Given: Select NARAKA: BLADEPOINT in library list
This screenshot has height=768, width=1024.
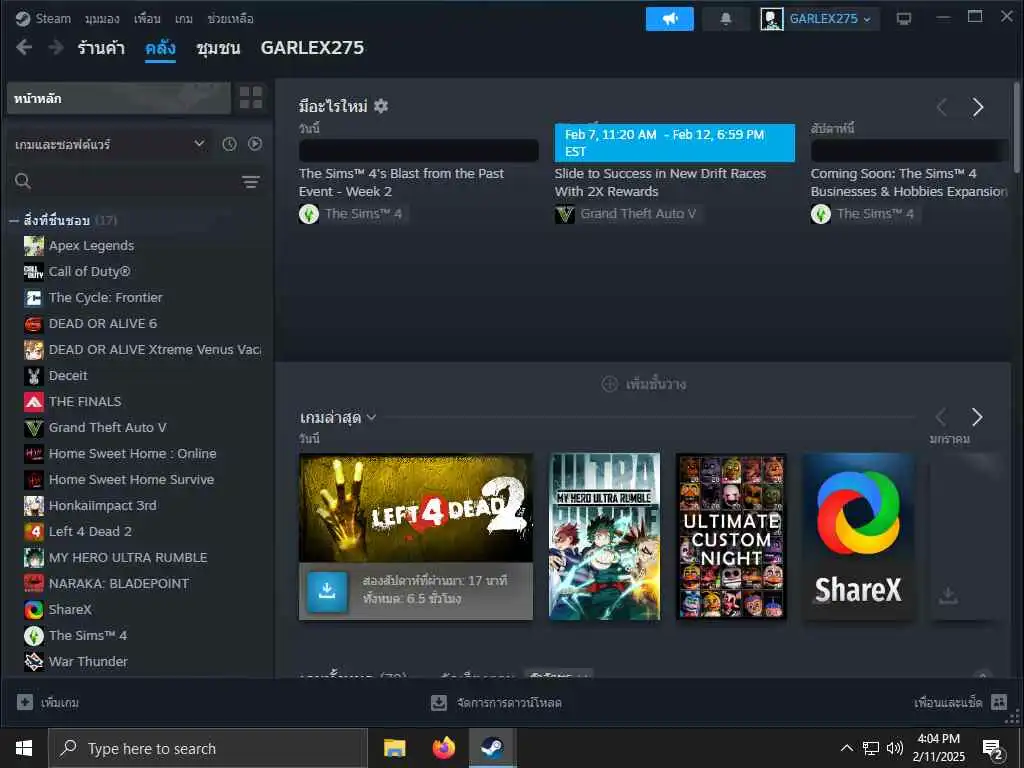Looking at the screenshot, I should coord(118,584).
